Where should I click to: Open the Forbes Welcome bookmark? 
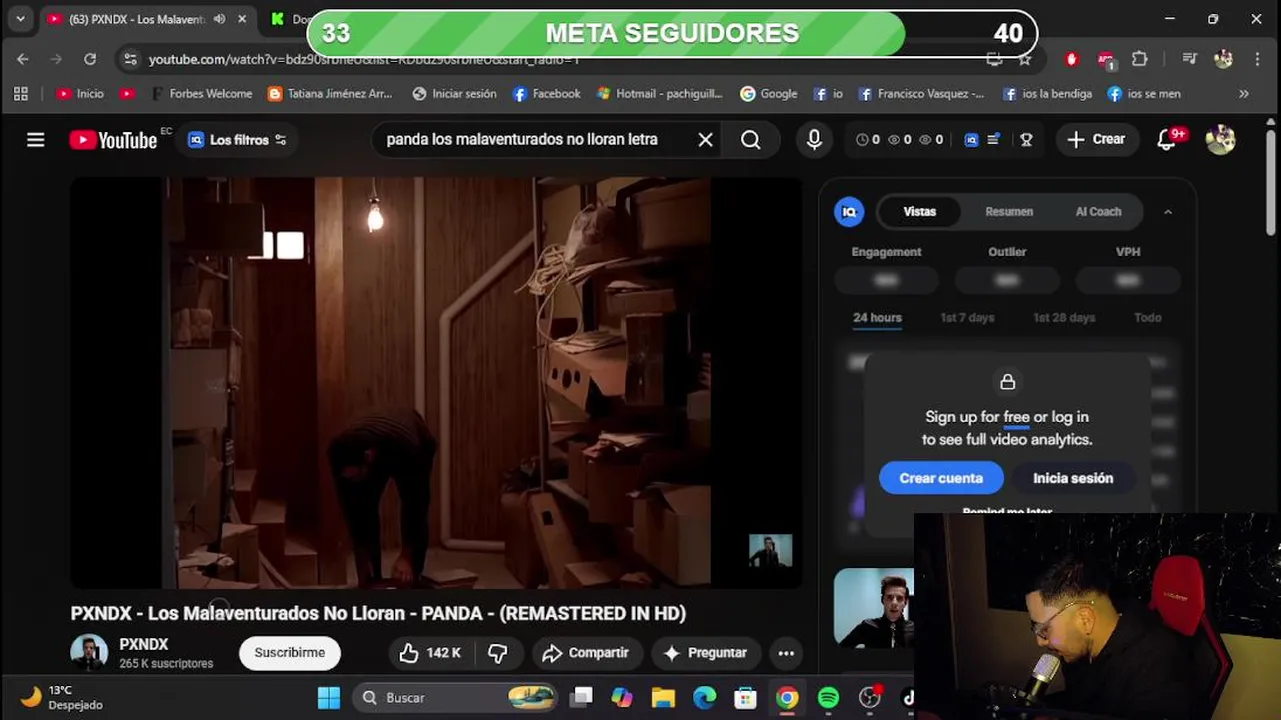(x=202, y=94)
